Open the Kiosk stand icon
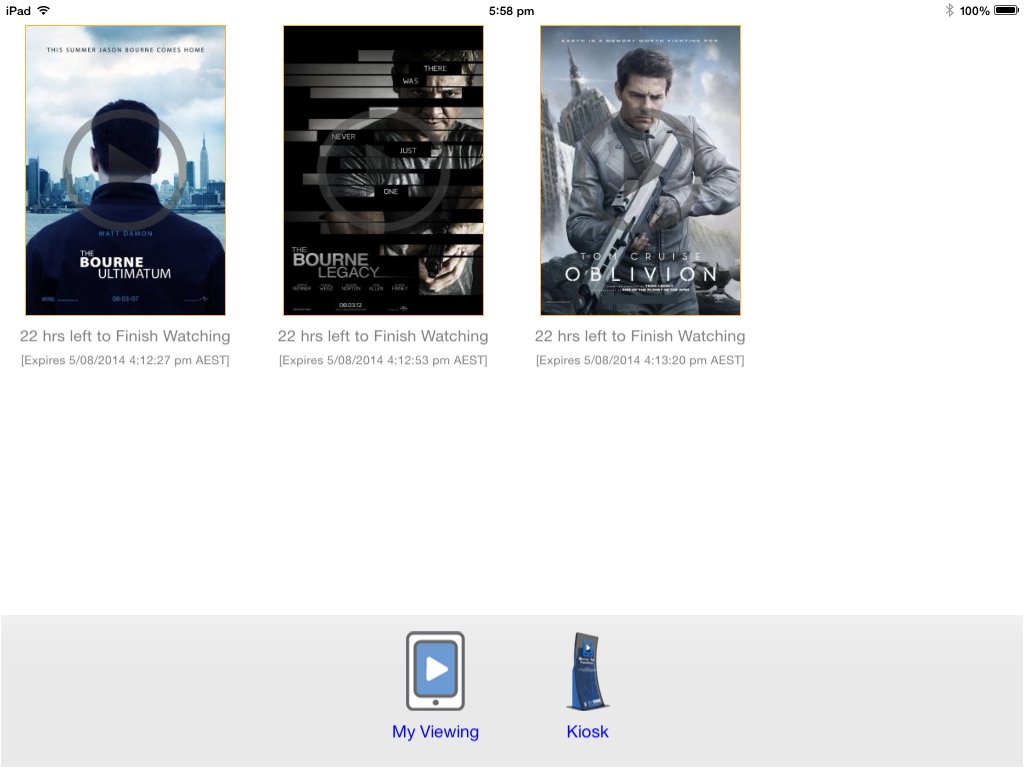The image size is (1024, 768). 587,671
